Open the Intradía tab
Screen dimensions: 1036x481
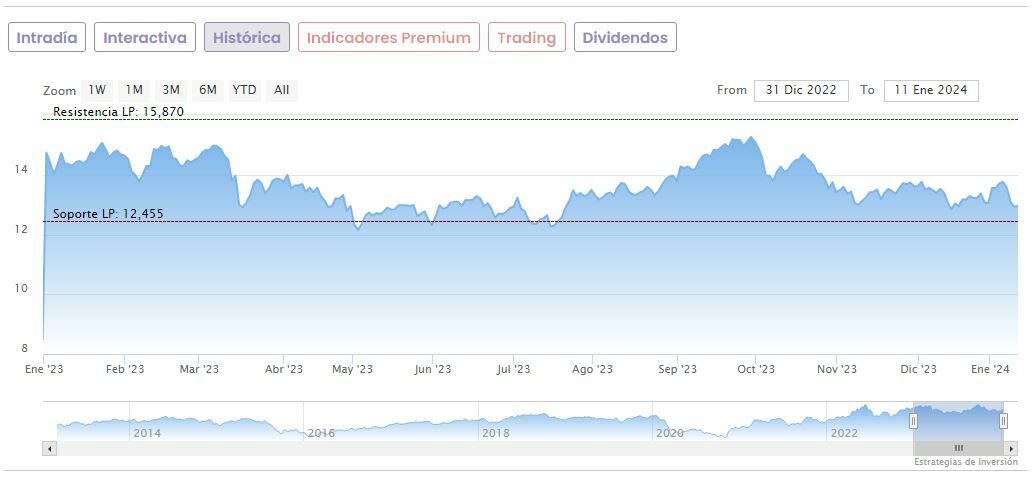click(x=47, y=38)
